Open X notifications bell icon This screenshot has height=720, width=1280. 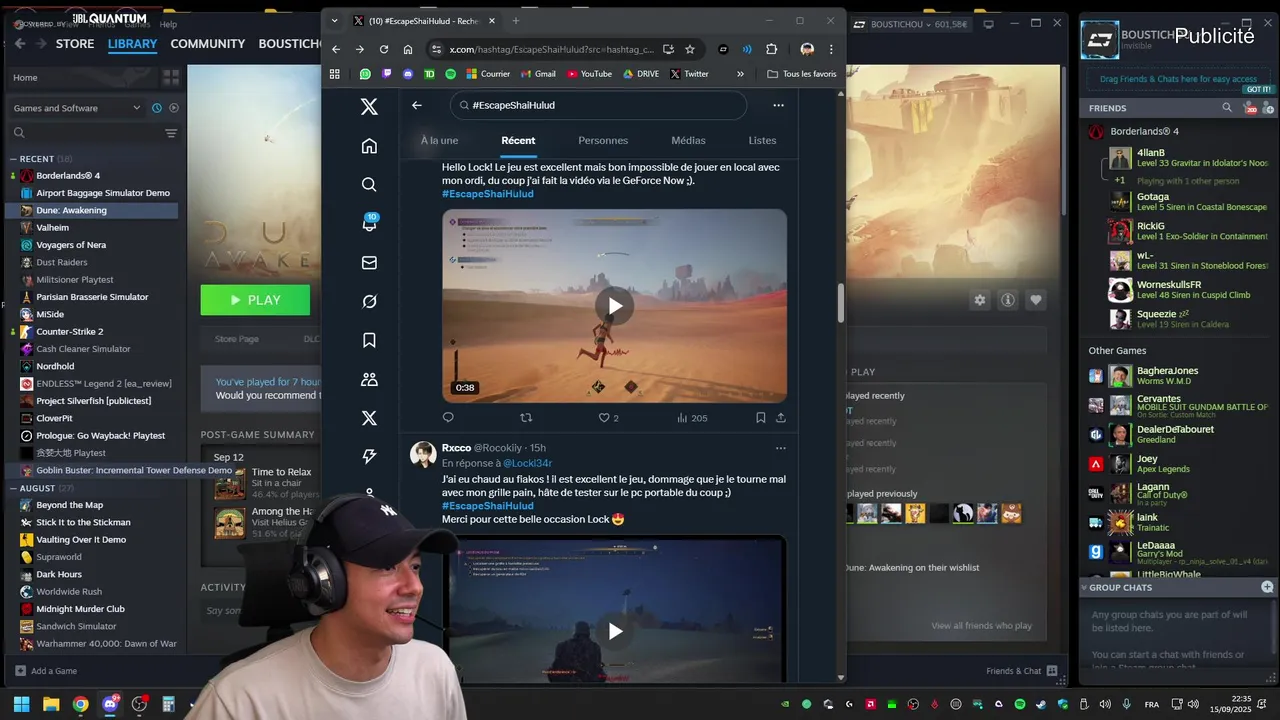[x=369, y=224]
